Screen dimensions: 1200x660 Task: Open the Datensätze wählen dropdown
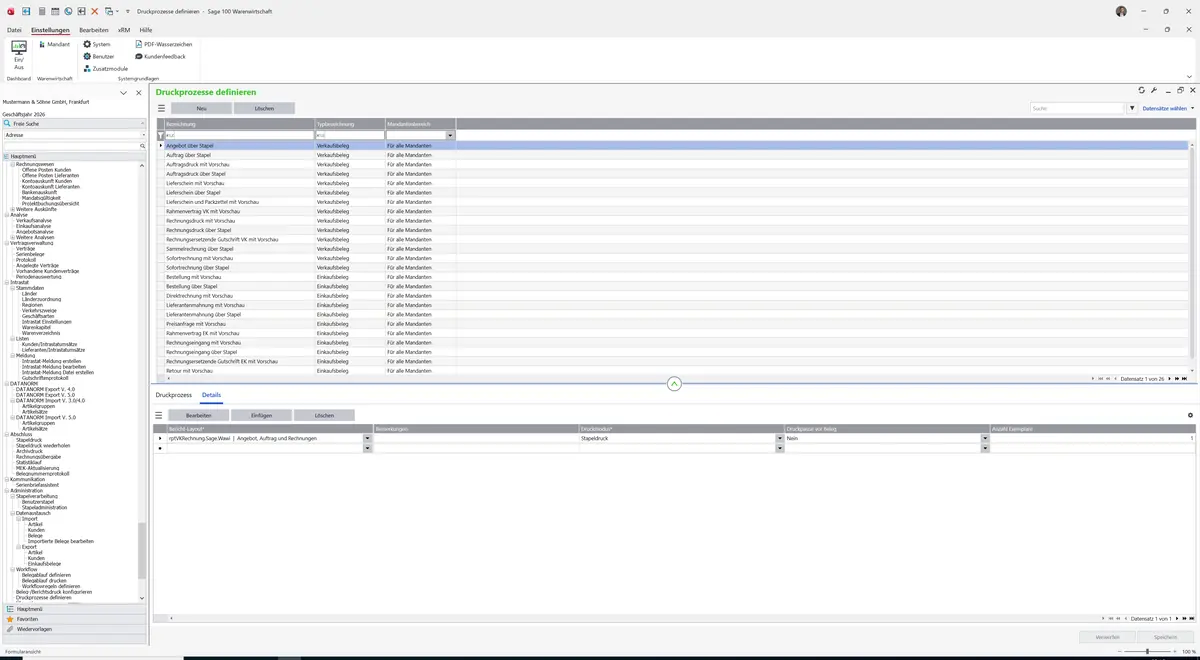[1168, 108]
